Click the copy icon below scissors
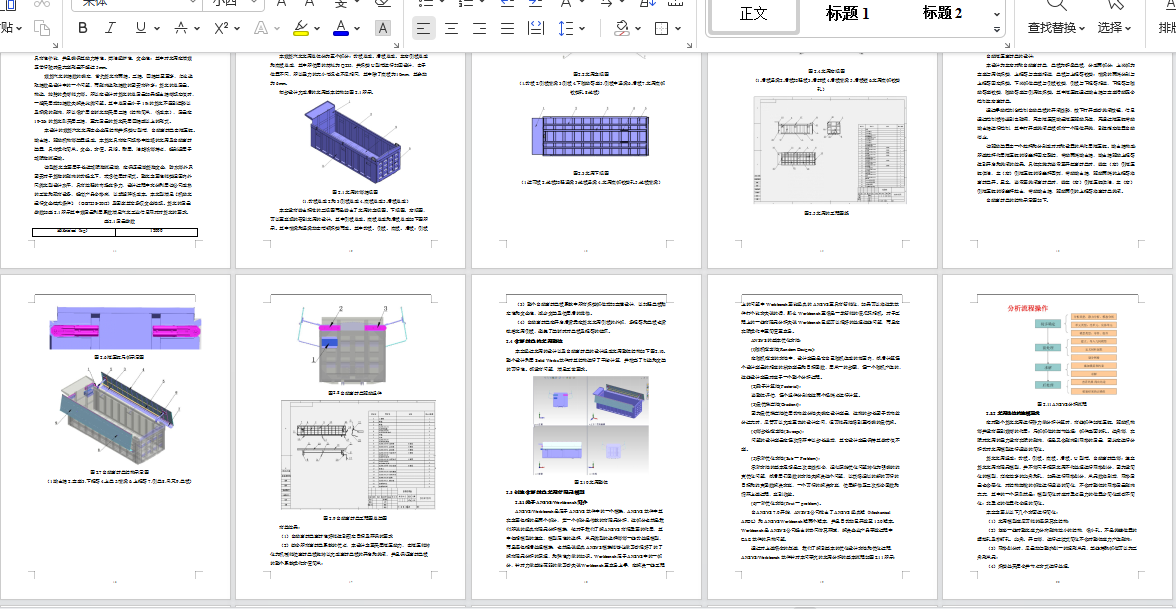Image resolution: width=1176 pixels, height=609 pixels. pos(42,28)
